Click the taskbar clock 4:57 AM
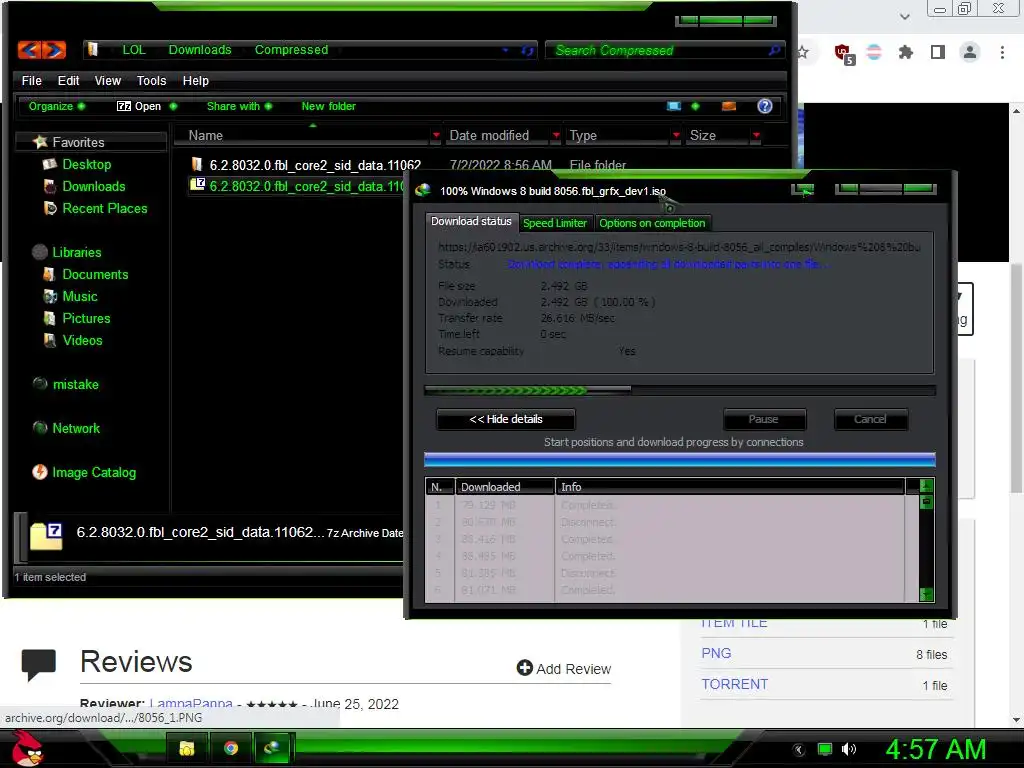 point(935,749)
